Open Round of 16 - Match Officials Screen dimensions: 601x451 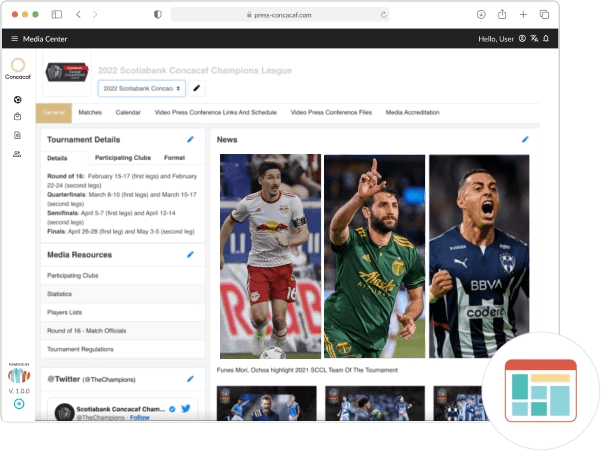123,331
